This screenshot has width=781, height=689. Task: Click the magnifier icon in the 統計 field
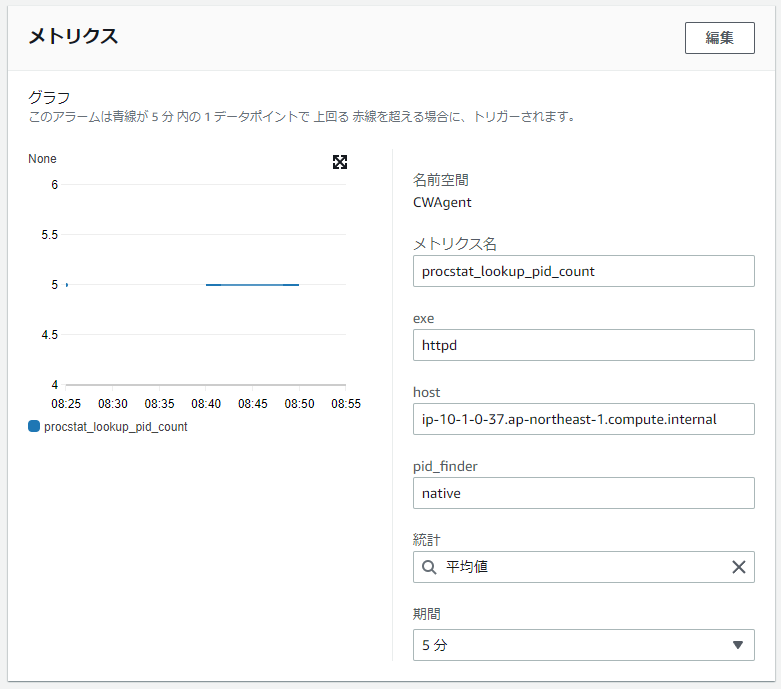coord(429,567)
